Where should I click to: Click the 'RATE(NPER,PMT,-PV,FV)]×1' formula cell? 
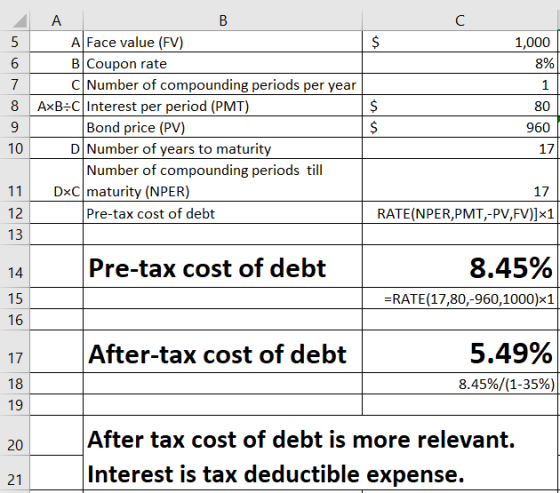pos(460,213)
